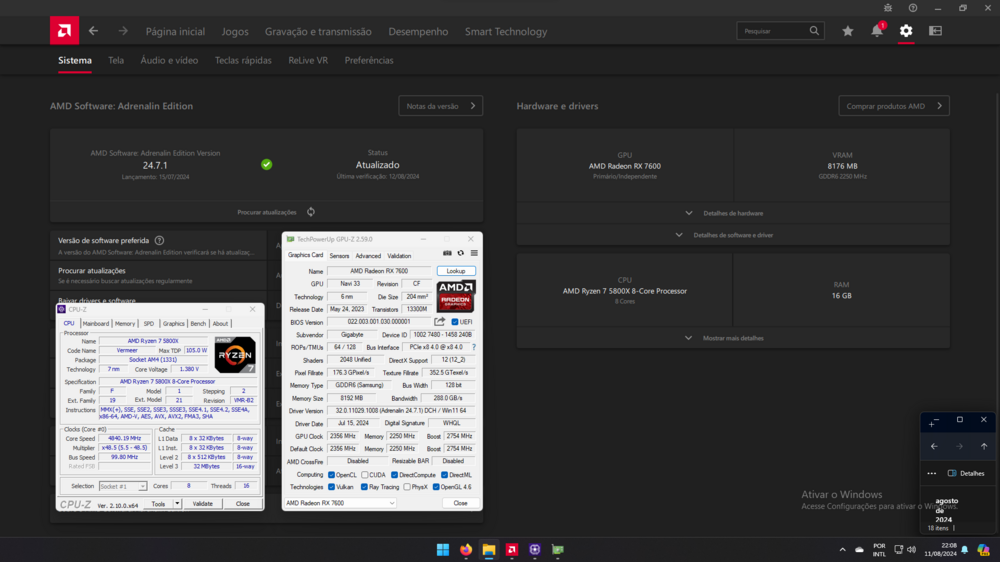Open Firefox from the taskbar
The image size is (1000, 562).
coord(466,550)
